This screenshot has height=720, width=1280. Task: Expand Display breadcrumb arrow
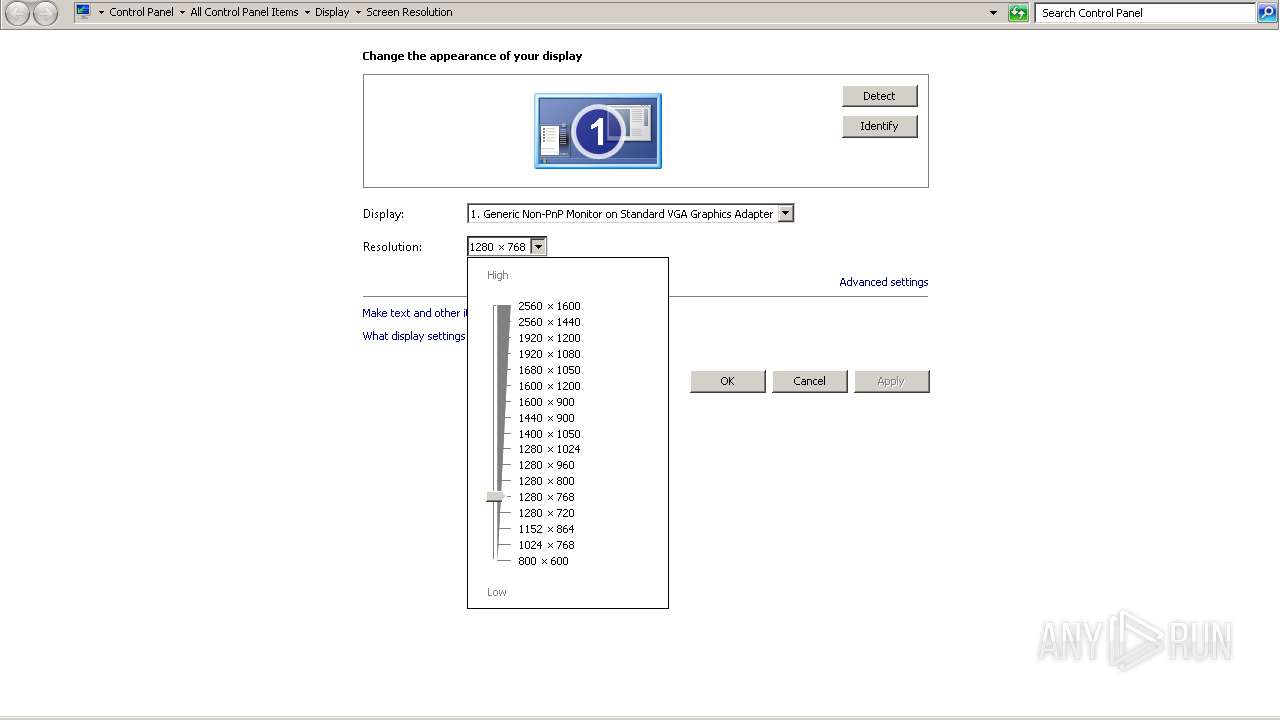pyautogui.click(x=358, y=13)
